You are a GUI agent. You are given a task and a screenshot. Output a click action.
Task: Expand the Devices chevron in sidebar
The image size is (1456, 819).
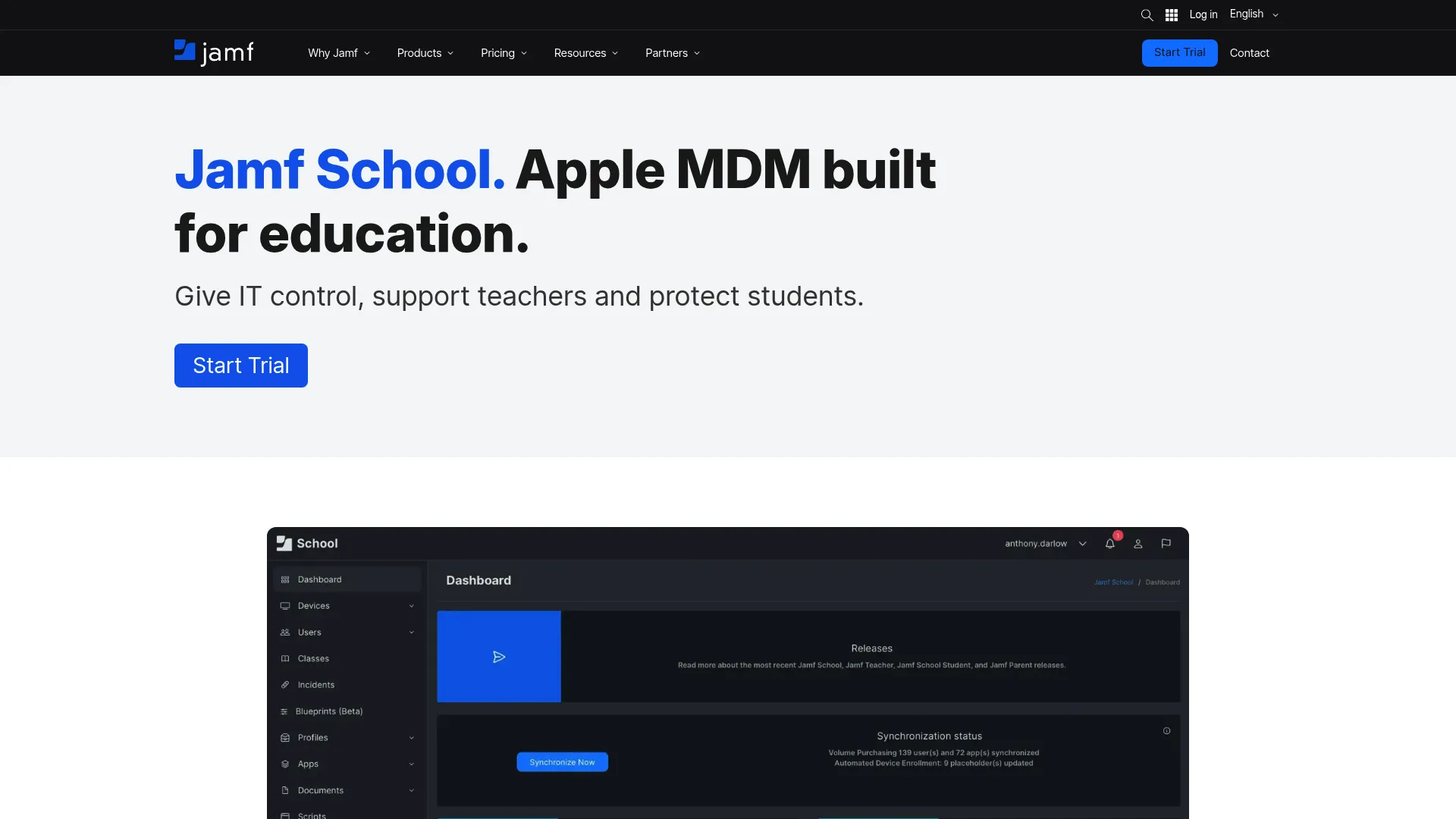coord(412,607)
